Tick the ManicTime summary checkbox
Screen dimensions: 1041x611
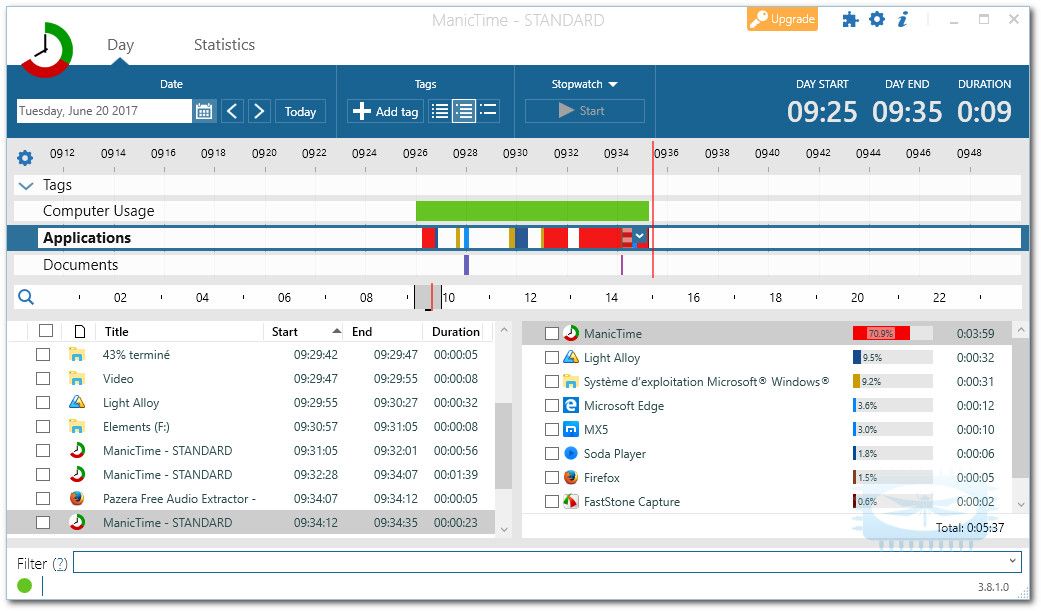click(552, 333)
